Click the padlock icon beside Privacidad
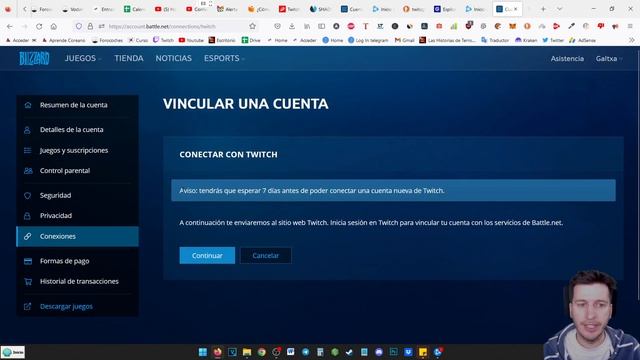The image size is (640, 360). [27, 216]
